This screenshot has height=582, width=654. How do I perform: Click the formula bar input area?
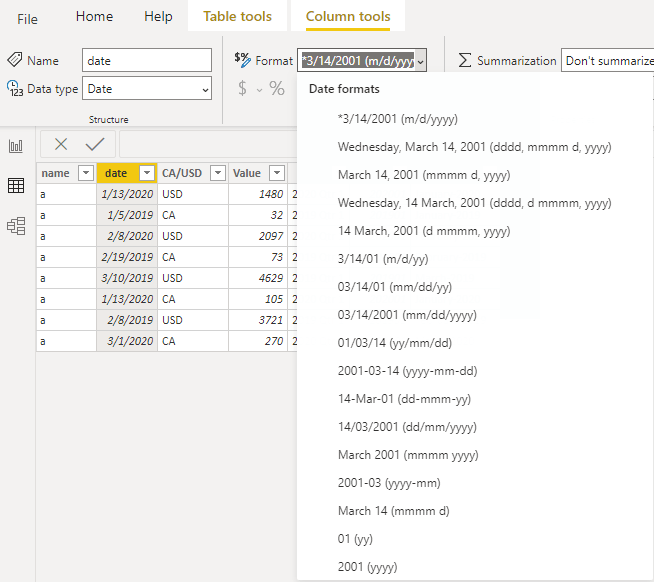208,144
